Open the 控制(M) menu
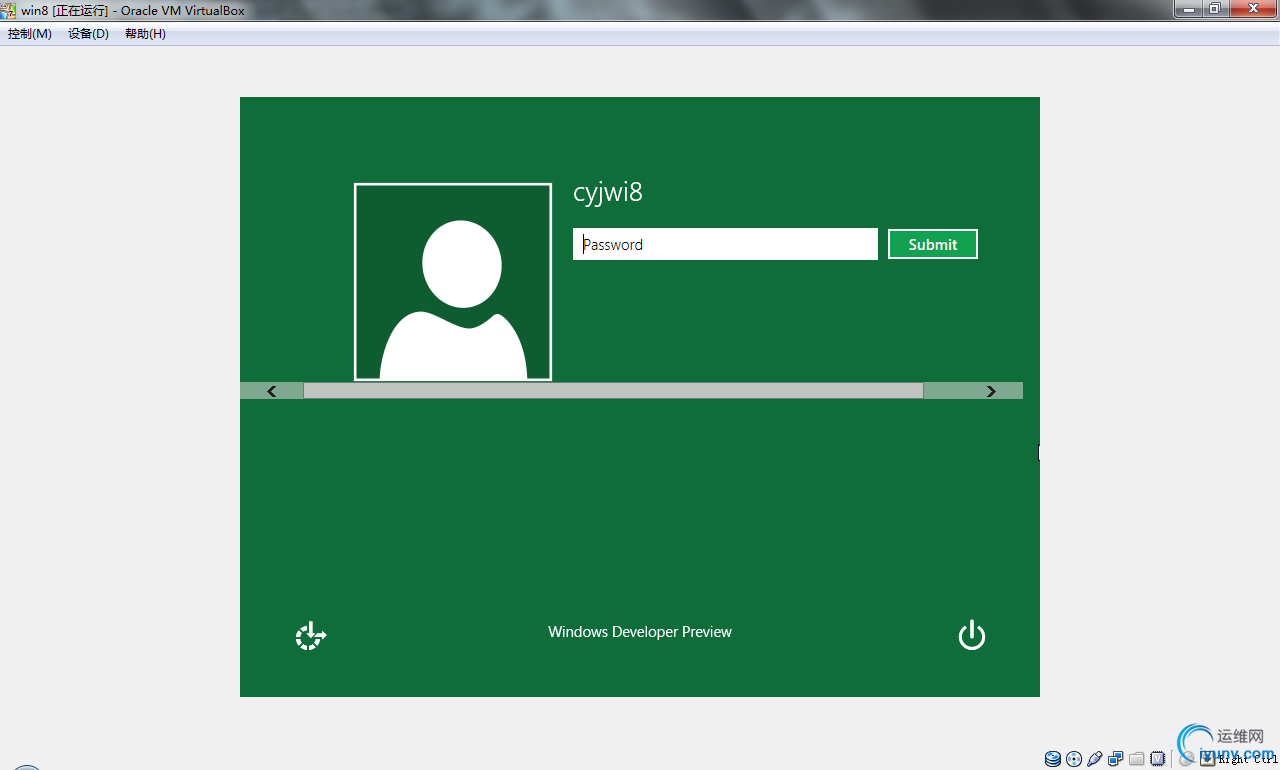Screen dimensions: 1280x770 pyautogui.click(x=30, y=34)
